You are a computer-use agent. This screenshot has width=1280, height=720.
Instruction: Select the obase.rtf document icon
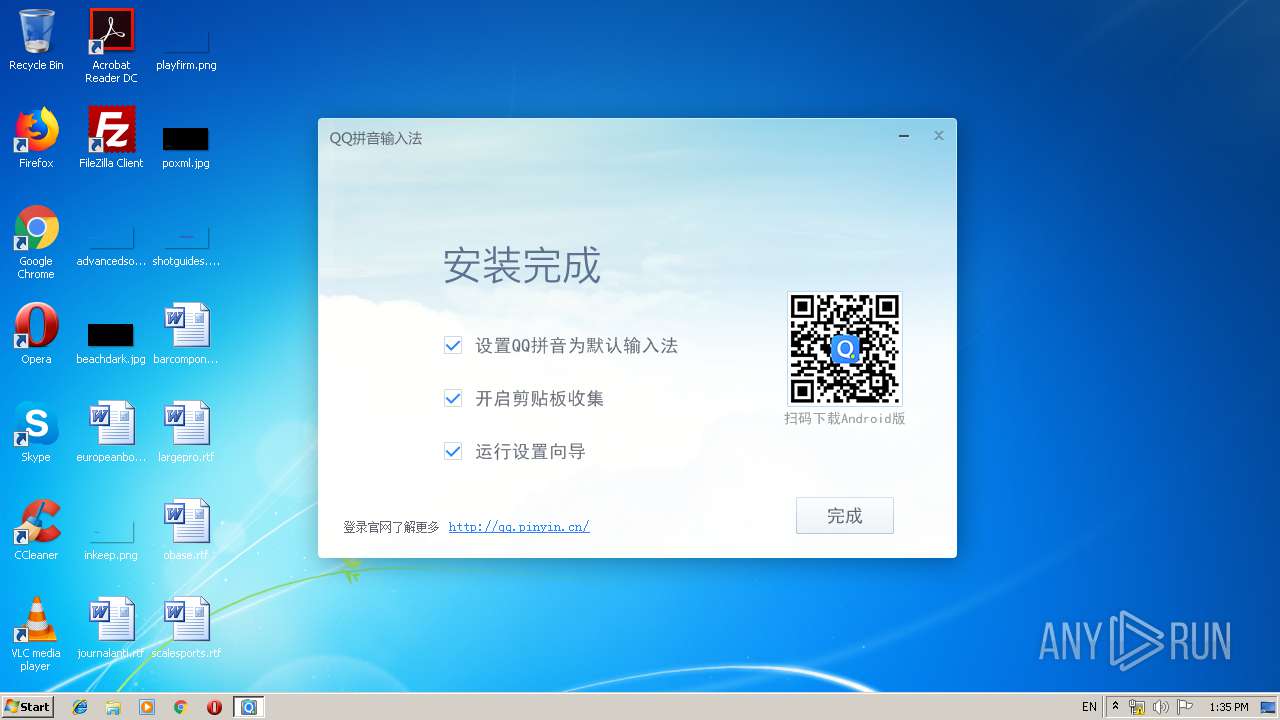[x=186, y=531]
